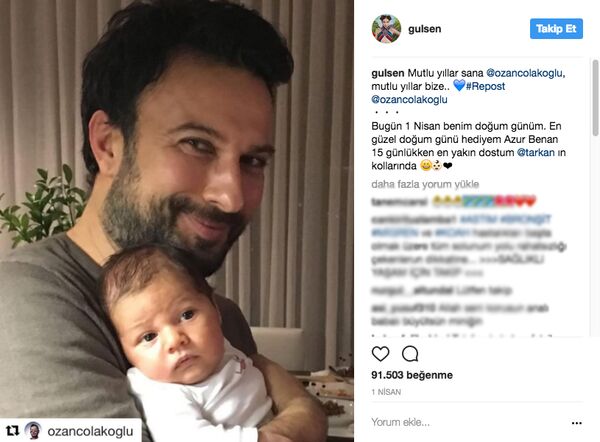Follow gulsen with the Takip Et button
This screenshot has width=600, height=442.
click(556, 29)
